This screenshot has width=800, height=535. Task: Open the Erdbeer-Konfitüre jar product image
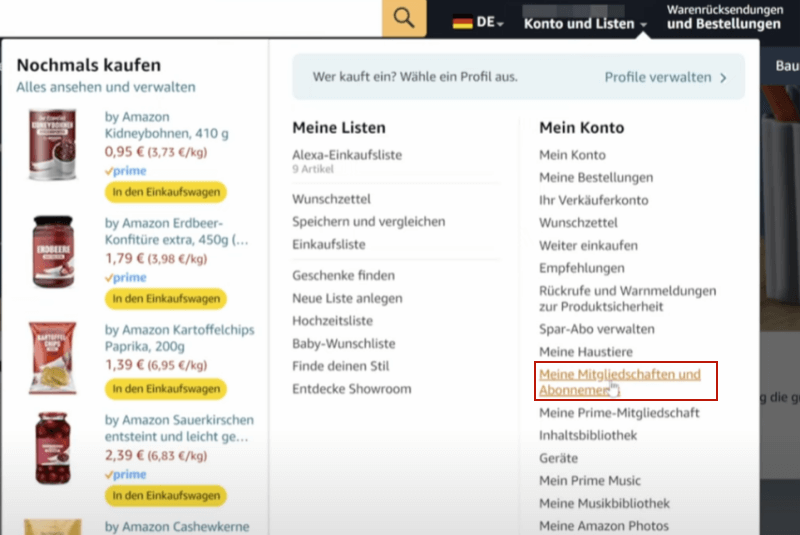(54, 253)
